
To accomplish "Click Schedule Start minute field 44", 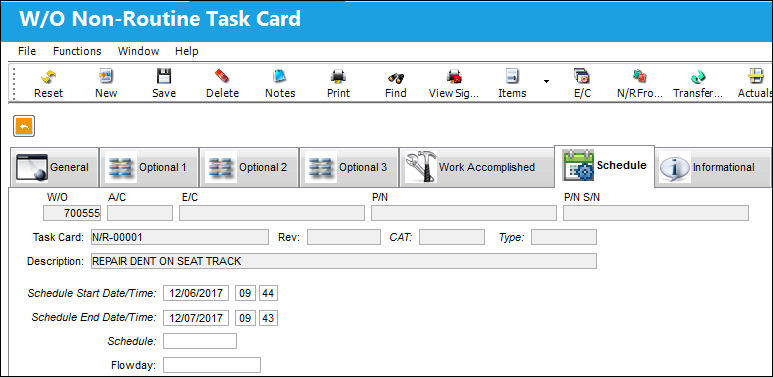I will click(x=268, y=293).
